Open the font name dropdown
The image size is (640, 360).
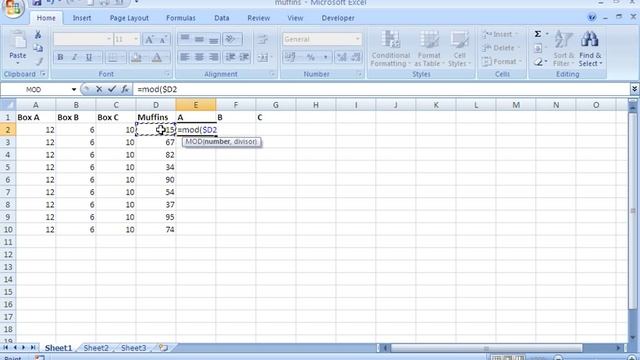tap(109, 39)
